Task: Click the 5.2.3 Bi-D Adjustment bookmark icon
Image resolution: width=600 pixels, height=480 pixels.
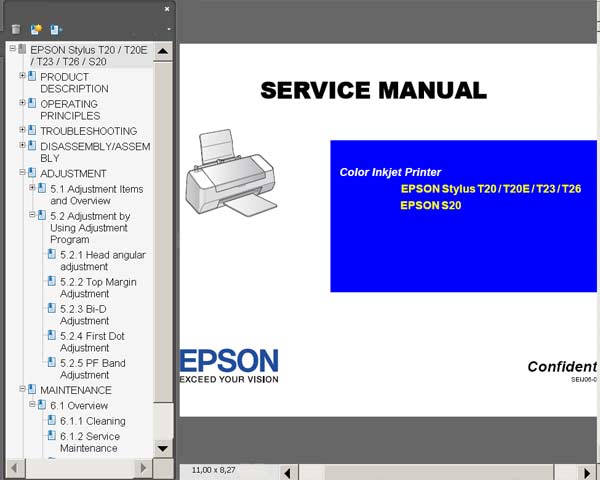Action: click(52, 308)
